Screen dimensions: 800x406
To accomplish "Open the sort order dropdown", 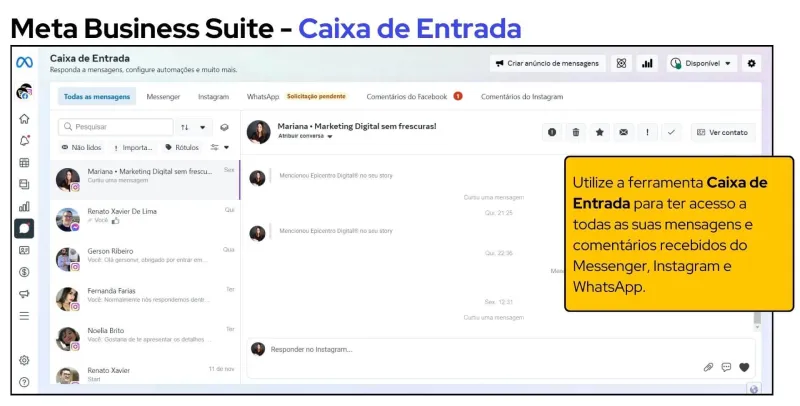I will [194, 127].
